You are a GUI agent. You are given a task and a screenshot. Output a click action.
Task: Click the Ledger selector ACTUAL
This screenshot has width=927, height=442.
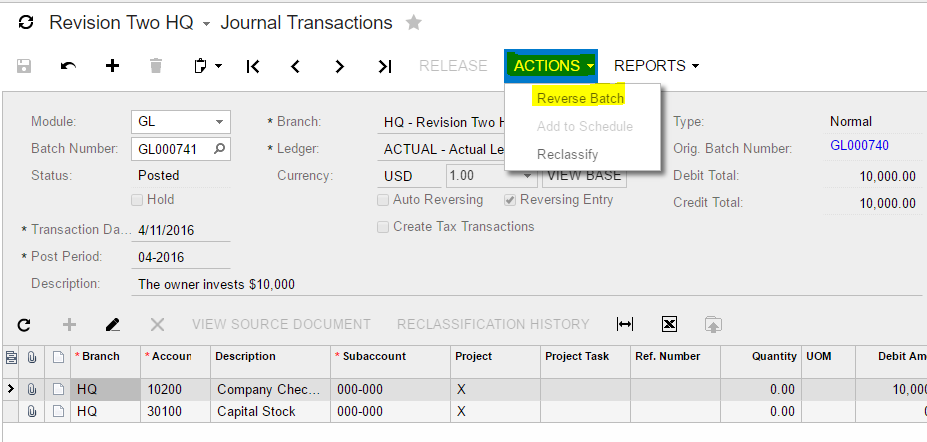click(x=440, y=150)
